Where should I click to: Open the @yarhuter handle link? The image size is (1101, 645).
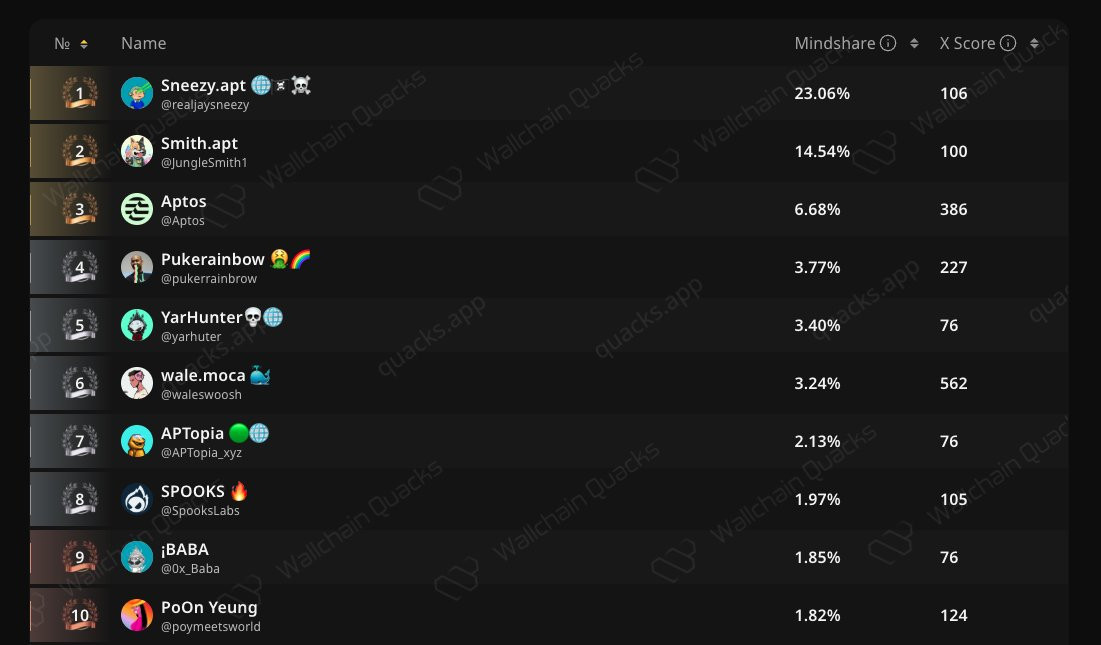(191, 337)
